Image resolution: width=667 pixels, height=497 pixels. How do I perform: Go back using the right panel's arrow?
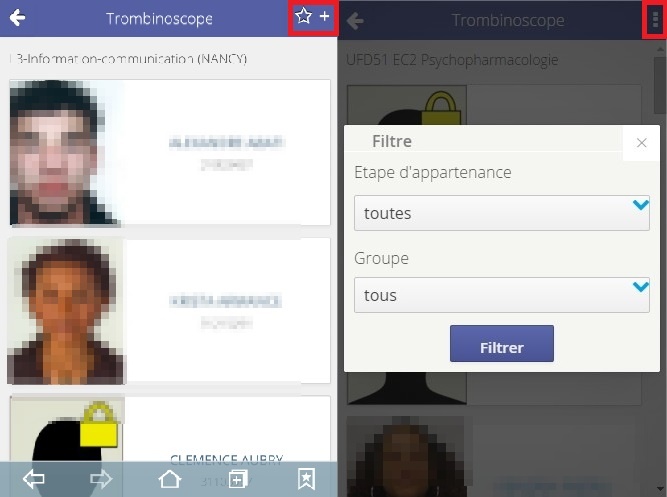(355, 20)
